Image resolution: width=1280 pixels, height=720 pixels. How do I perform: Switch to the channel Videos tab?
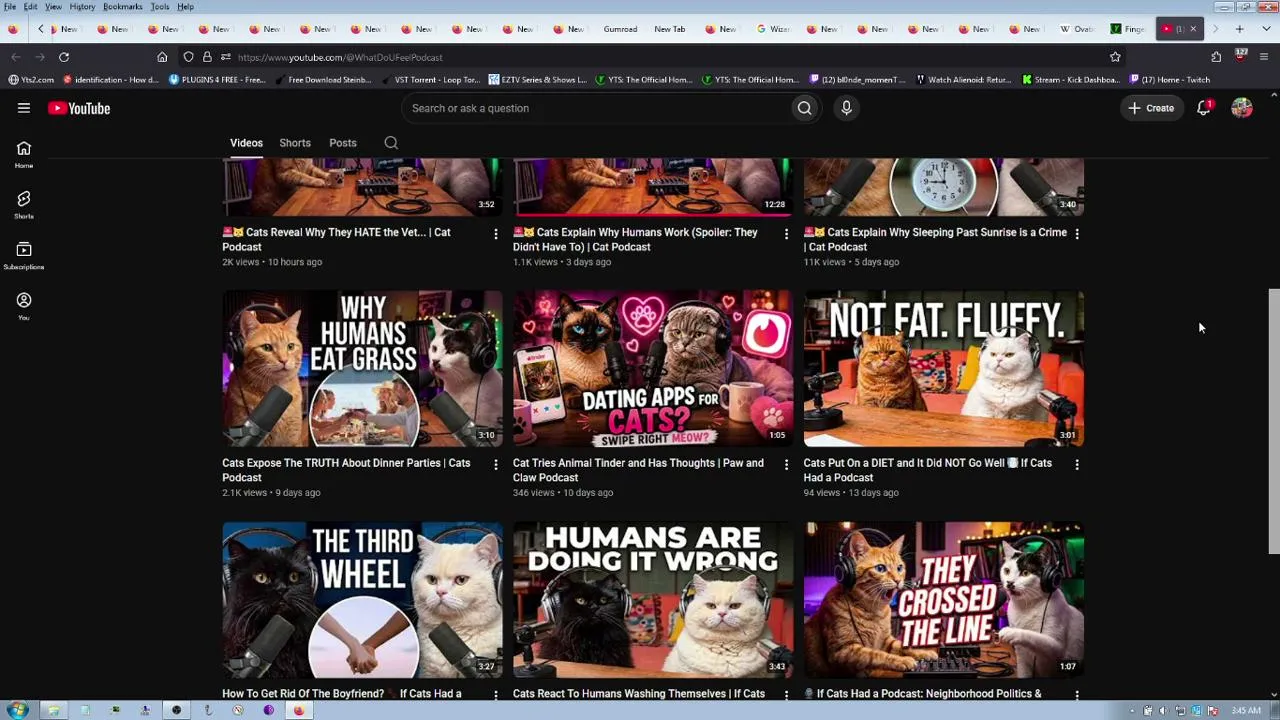pos(246,143)
